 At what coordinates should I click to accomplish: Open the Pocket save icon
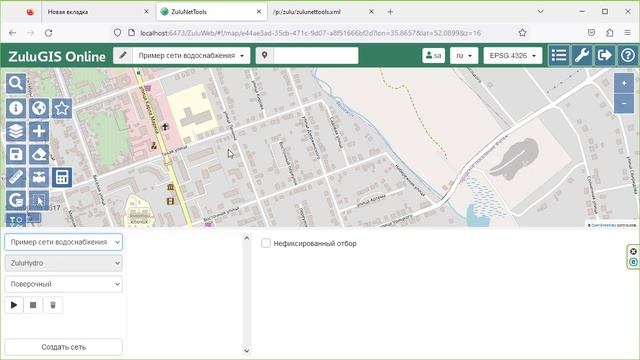point(591,33)
